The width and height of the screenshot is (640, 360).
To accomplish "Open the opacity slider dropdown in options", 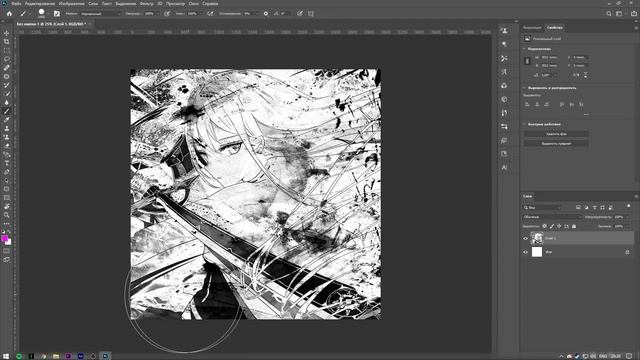I will click(x=157, y=13).
